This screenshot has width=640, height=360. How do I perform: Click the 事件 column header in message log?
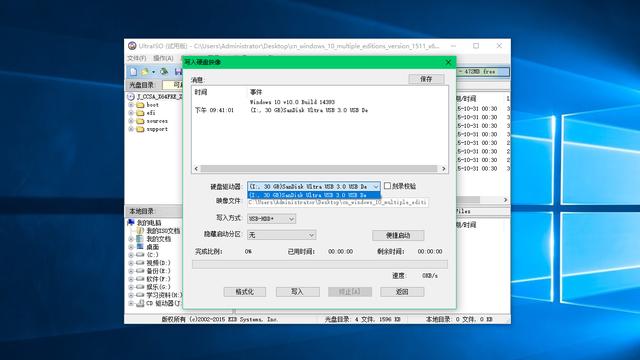point(256,93)
